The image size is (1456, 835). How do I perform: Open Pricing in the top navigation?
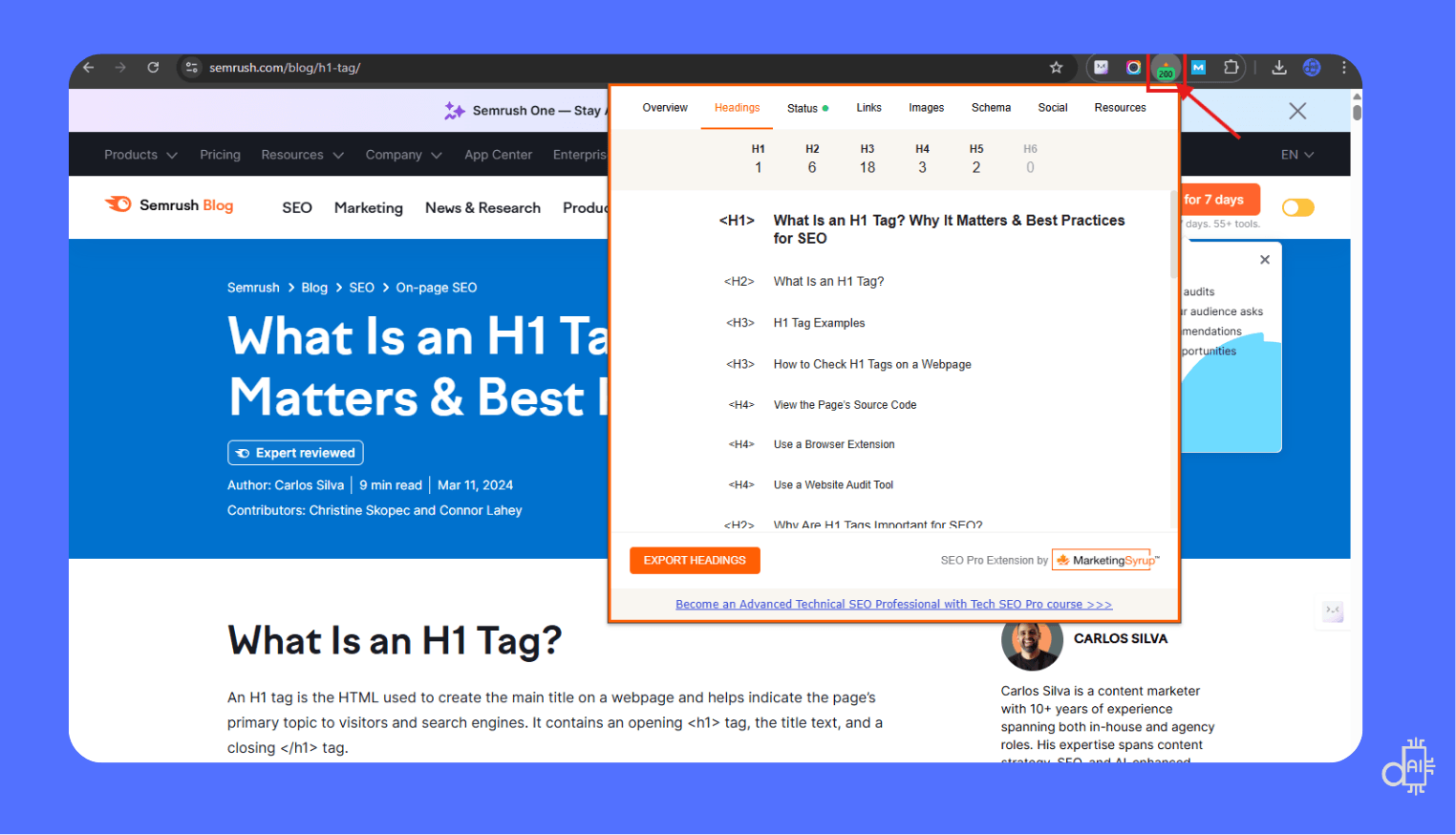pyautogui.click(x=220, y=155)
